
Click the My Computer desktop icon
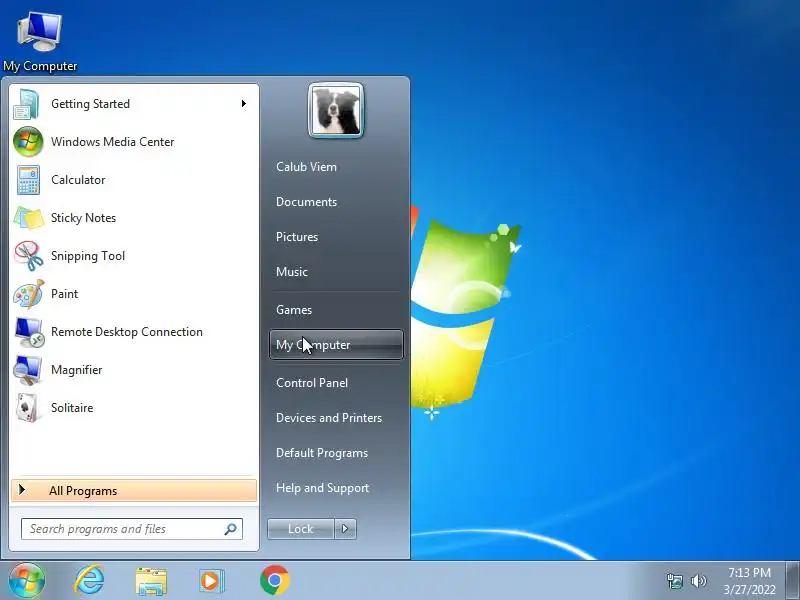pos(40,42)
